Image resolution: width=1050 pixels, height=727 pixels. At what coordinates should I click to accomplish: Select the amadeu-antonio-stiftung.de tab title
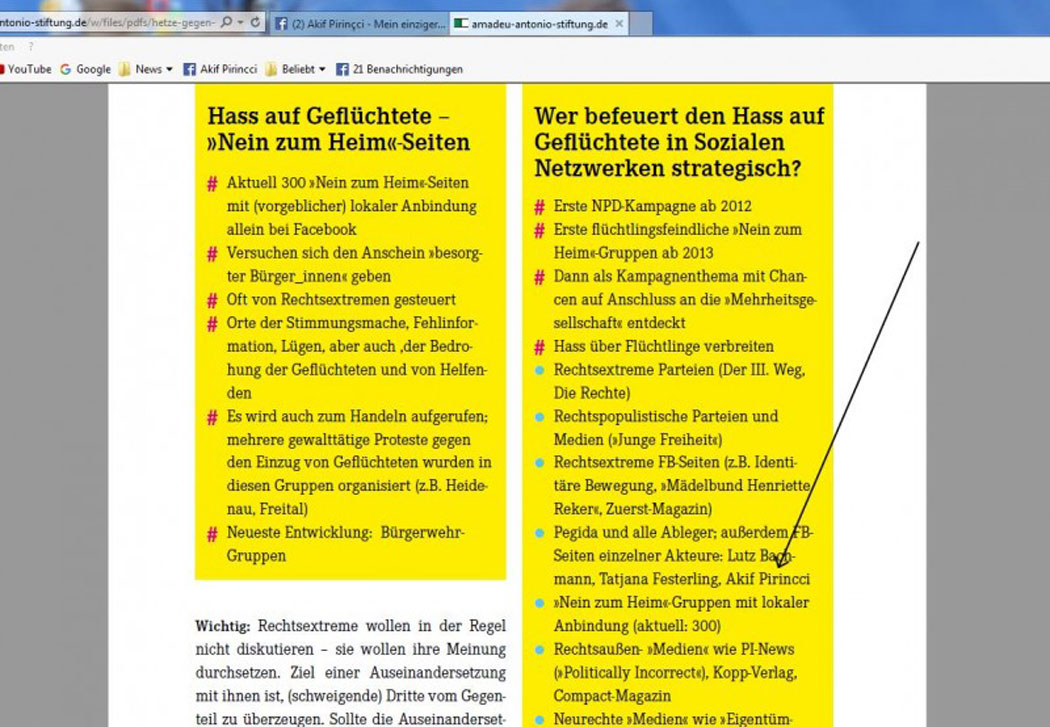point(540,24)
